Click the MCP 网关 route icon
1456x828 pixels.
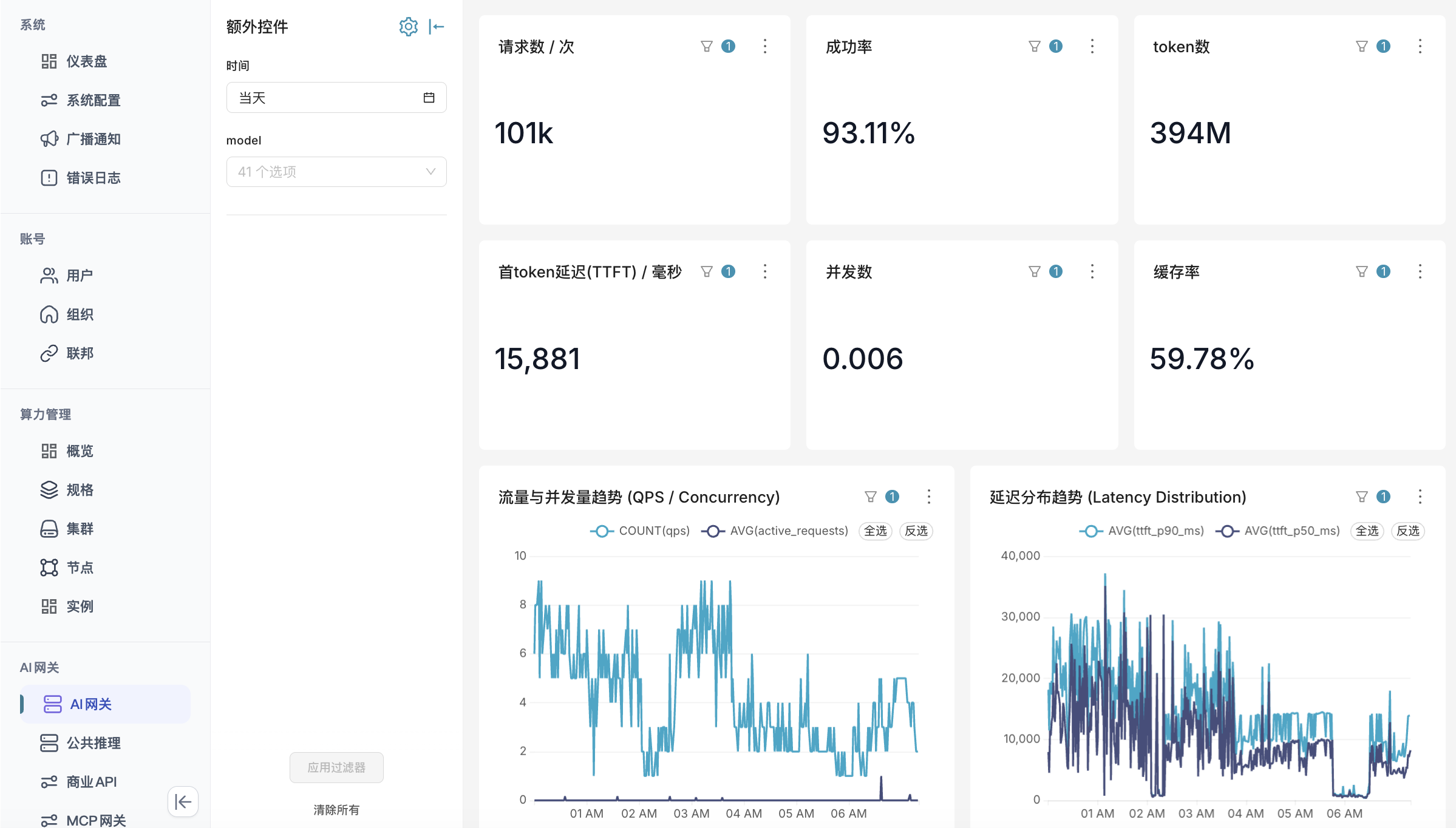coord(49,821)
